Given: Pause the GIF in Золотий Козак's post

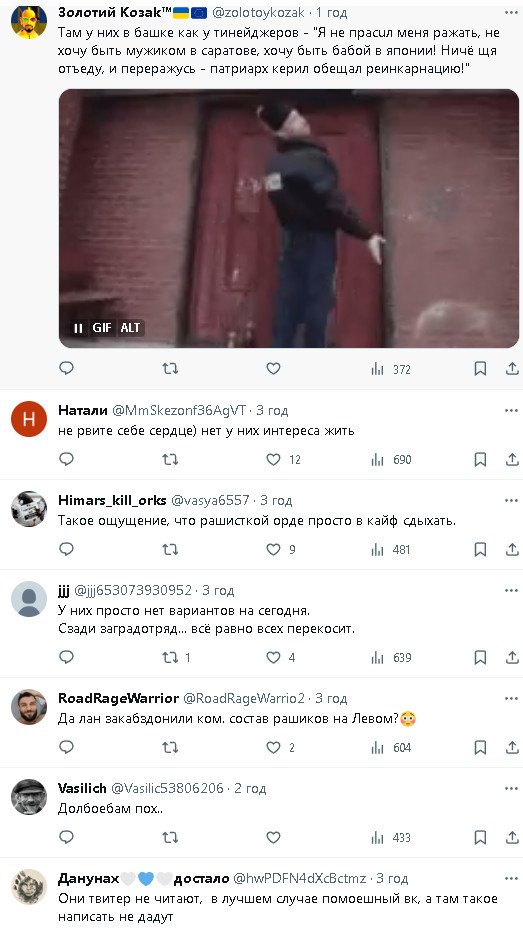Looking at the screenshot, I should click(78, 328).
